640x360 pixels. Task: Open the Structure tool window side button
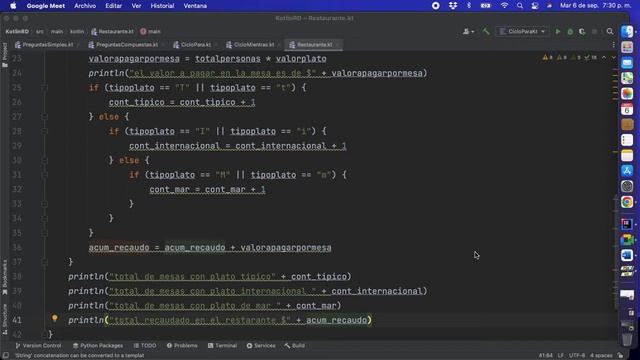(x=5, y=319)
